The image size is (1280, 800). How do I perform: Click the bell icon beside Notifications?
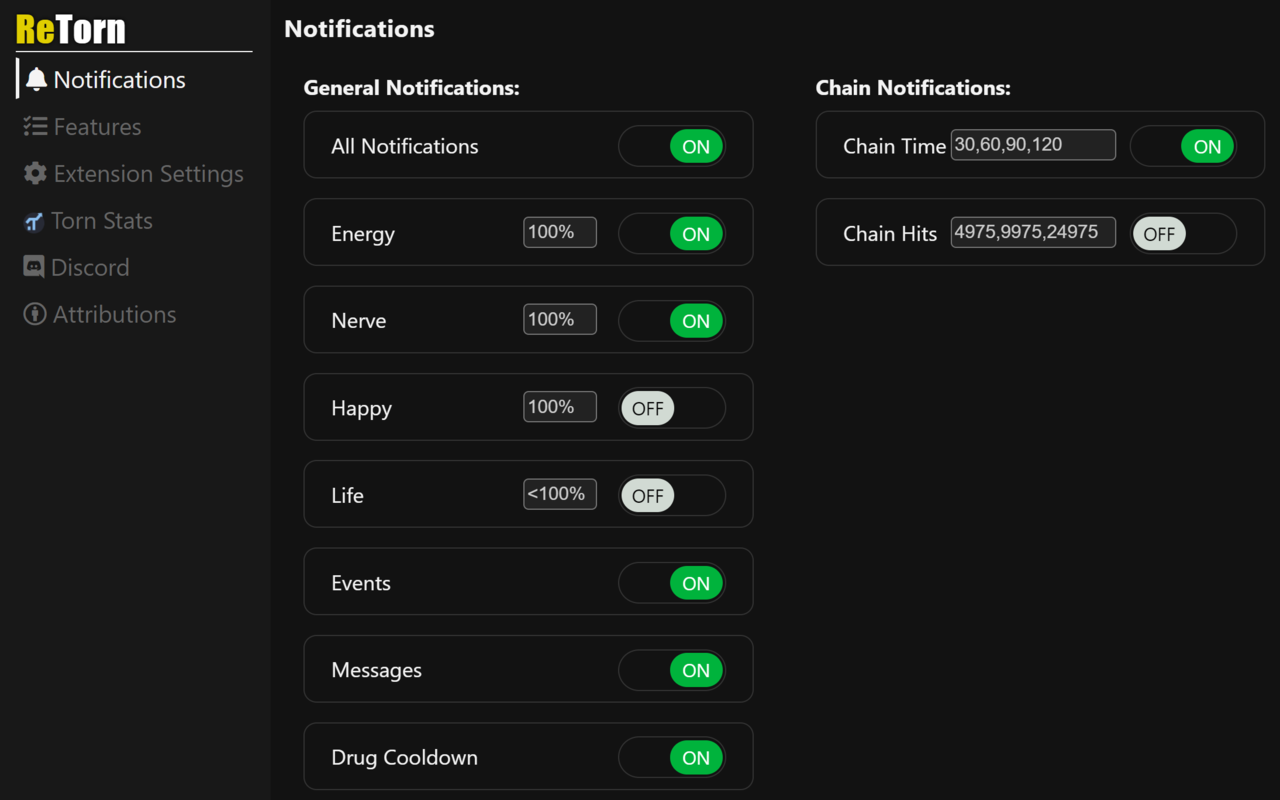coord(37,80)
